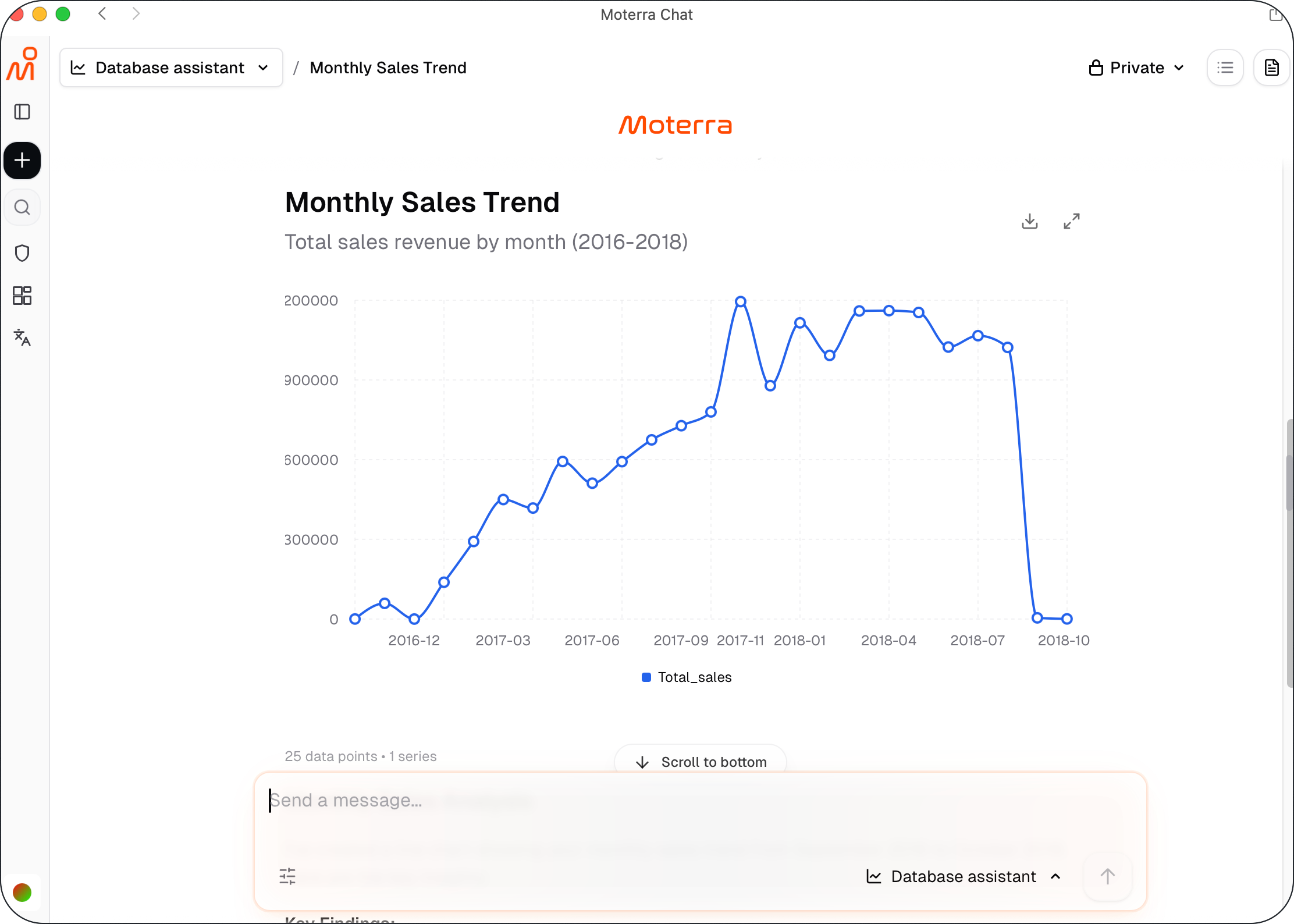Click the page vertical scrollbar

tap(1289, 553)
